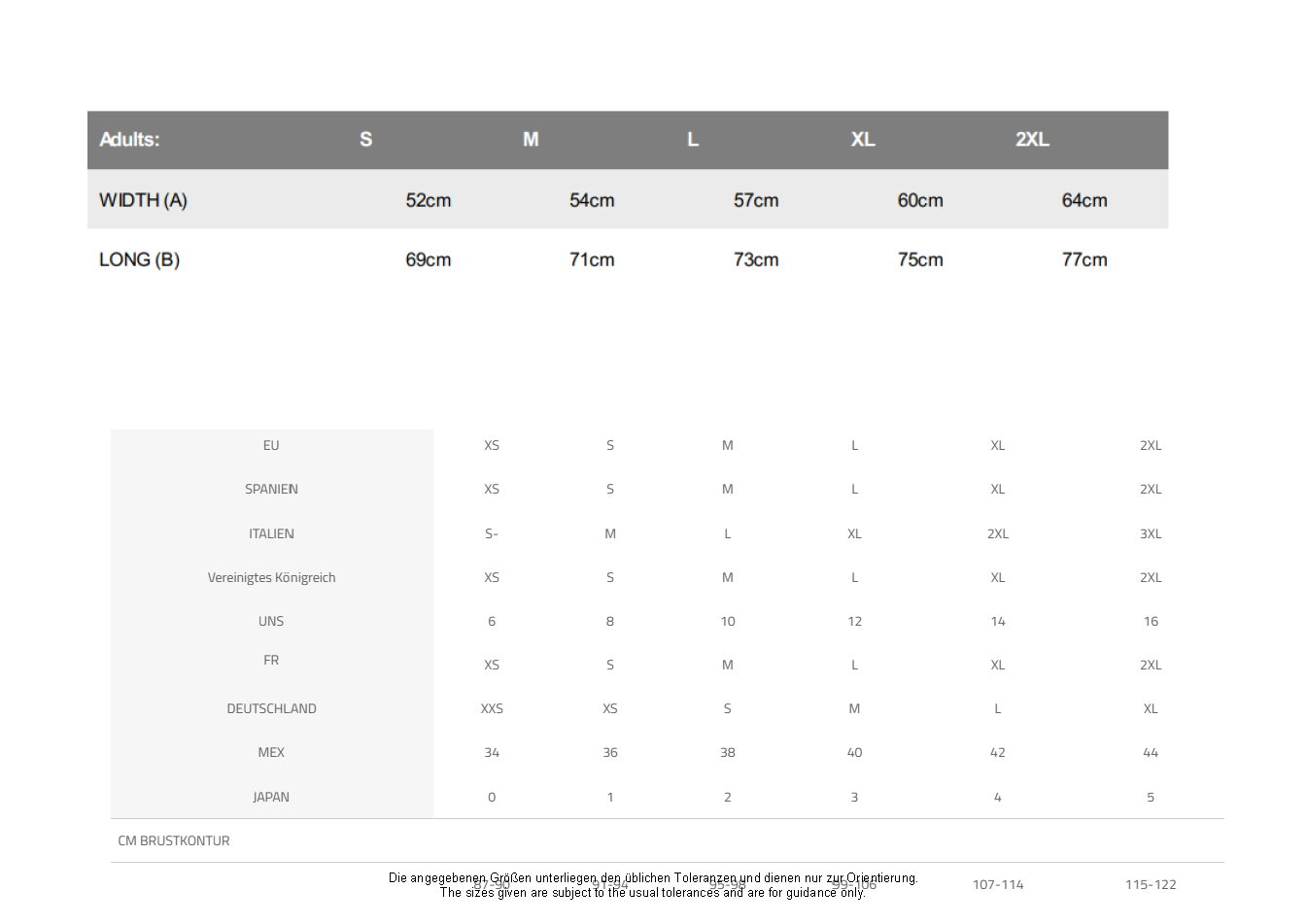The height and width of the screenshot is (924, 1307).
Task: Click the 38 cell in the MEX row
Action: pos(728,752)
